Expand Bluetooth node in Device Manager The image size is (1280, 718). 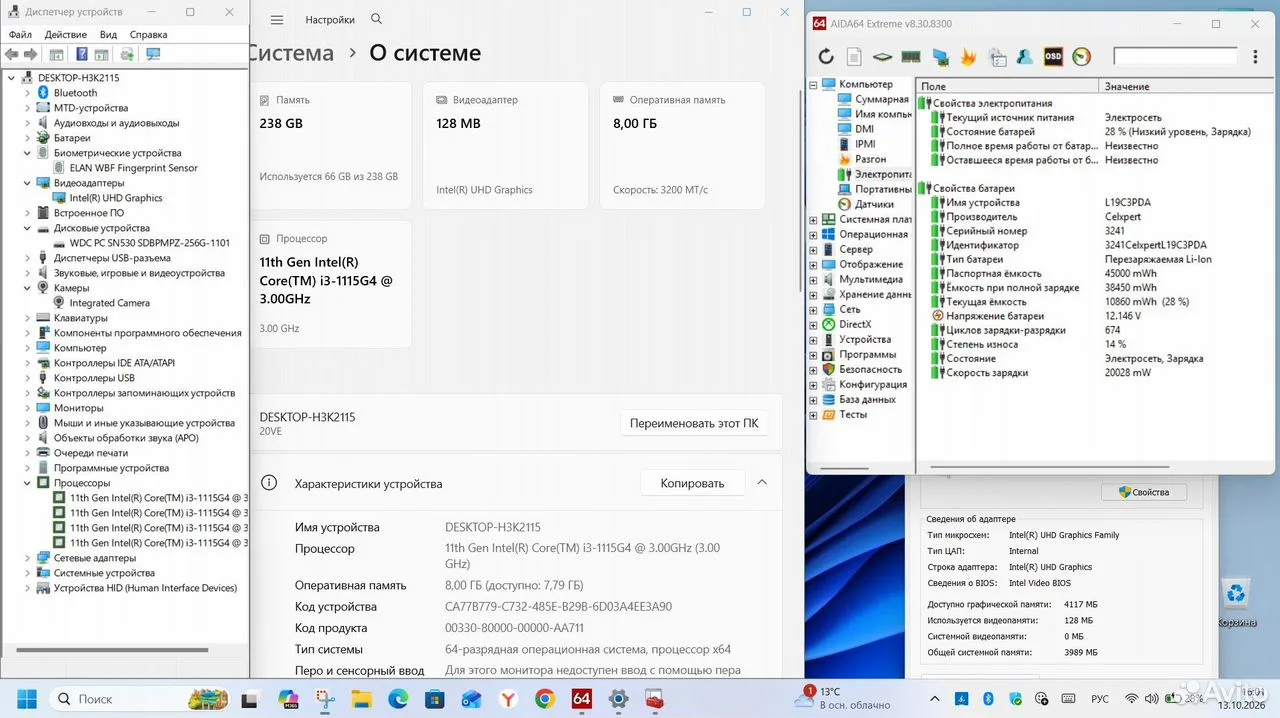point(27,93)
